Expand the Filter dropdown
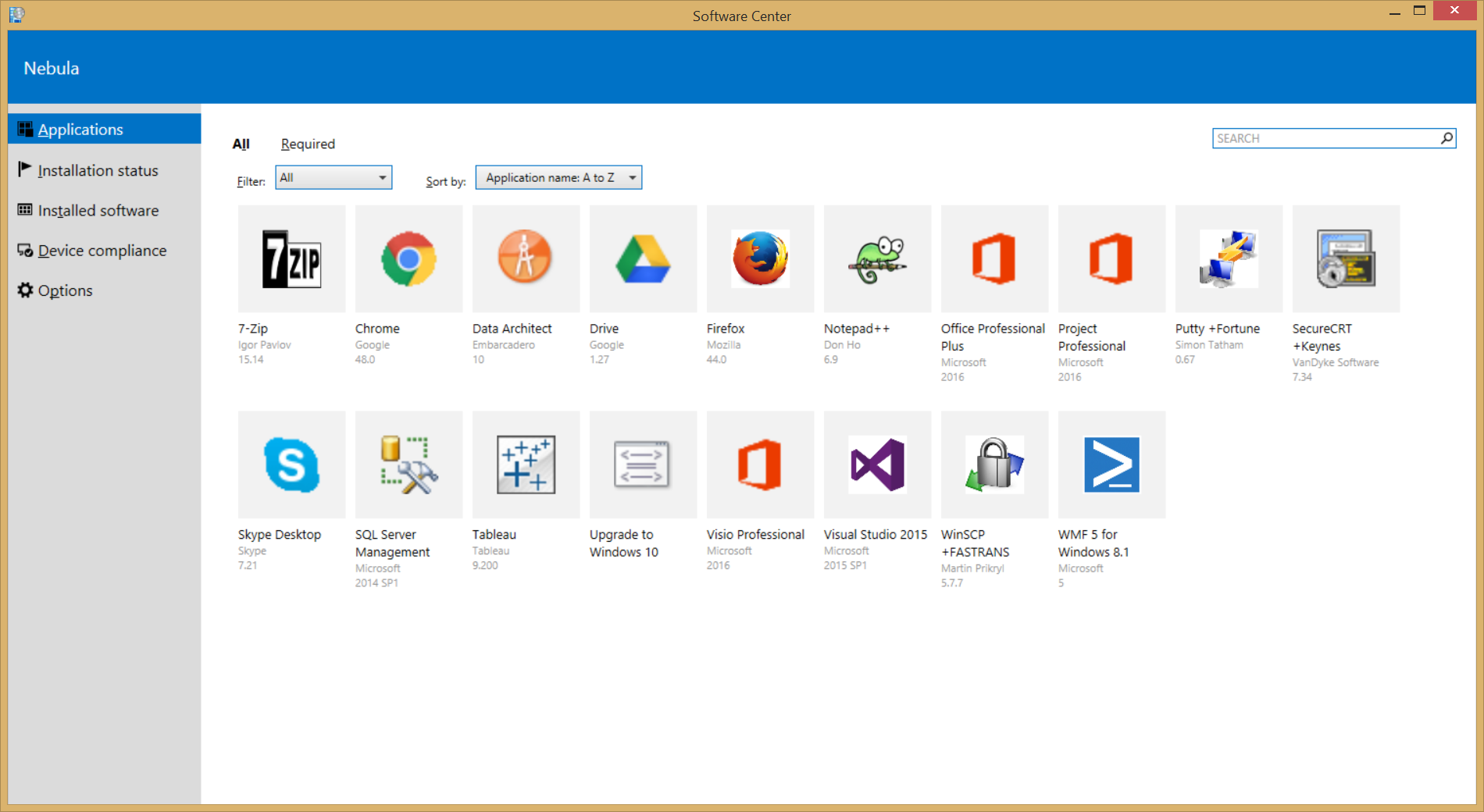Viewport: 1484px width, 812px height. (334, 178)
